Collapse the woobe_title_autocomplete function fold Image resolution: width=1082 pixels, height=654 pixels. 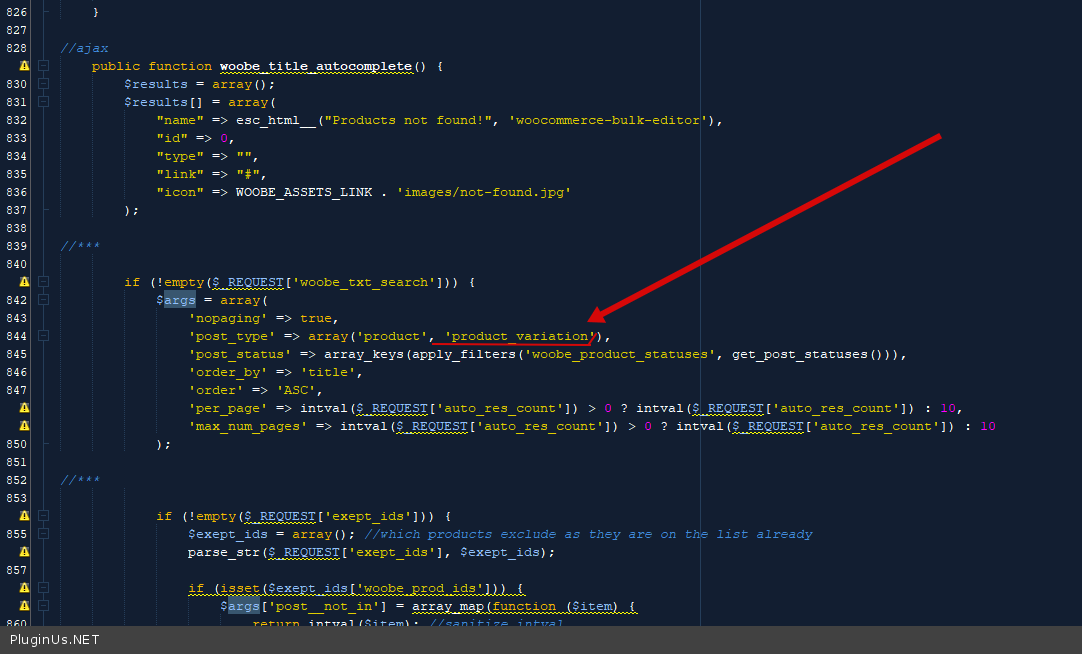(x=43, y=66)
